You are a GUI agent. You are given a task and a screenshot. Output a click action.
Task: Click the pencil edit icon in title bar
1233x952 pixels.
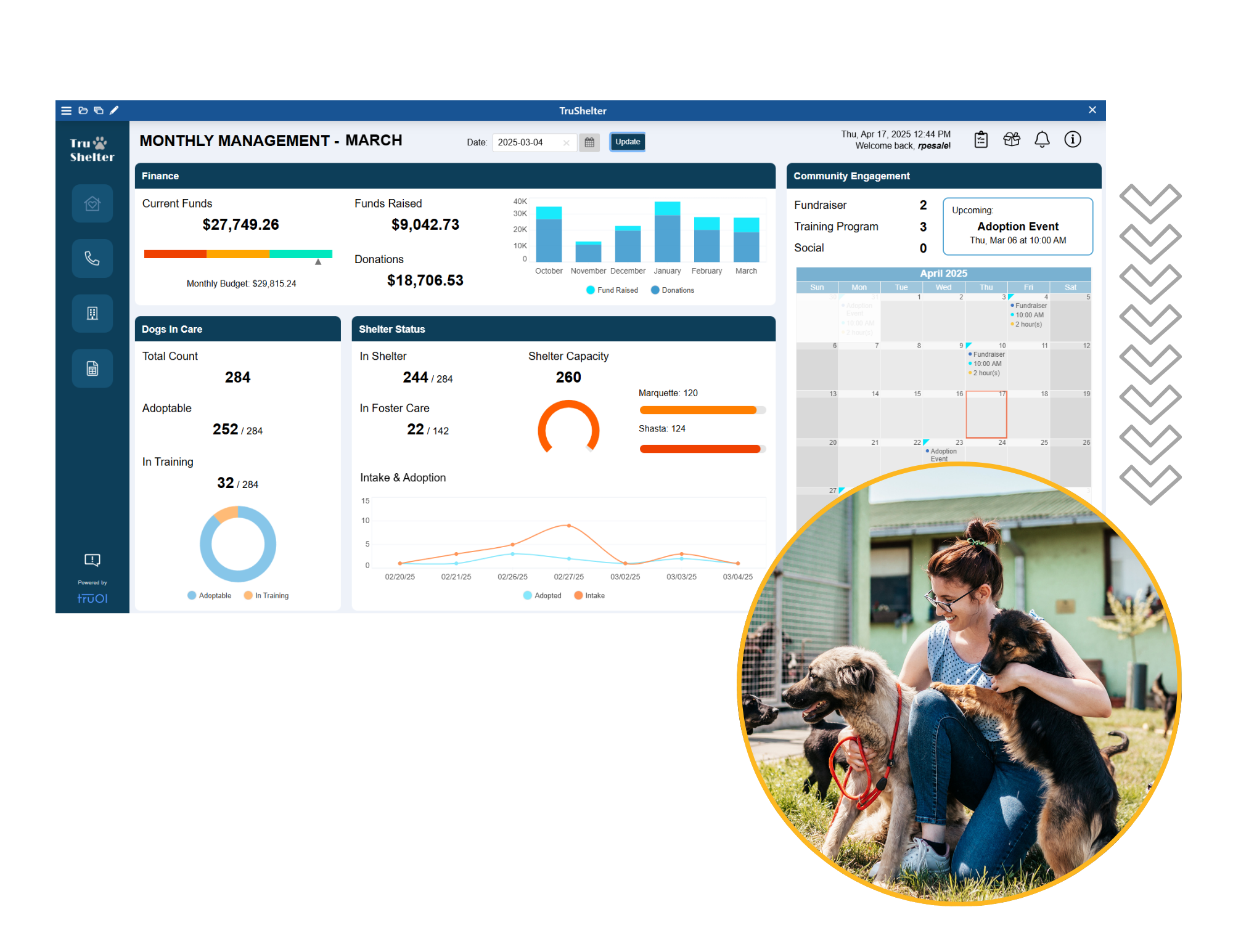pyautogui.click(x=114, y=111)
